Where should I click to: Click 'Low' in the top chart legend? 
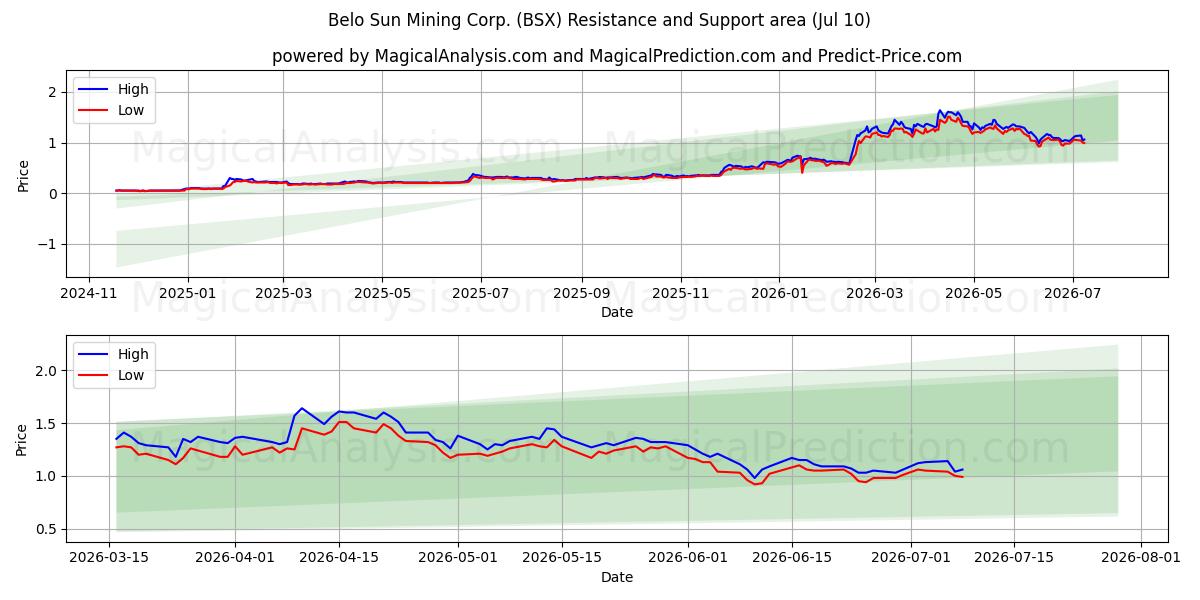131,110
